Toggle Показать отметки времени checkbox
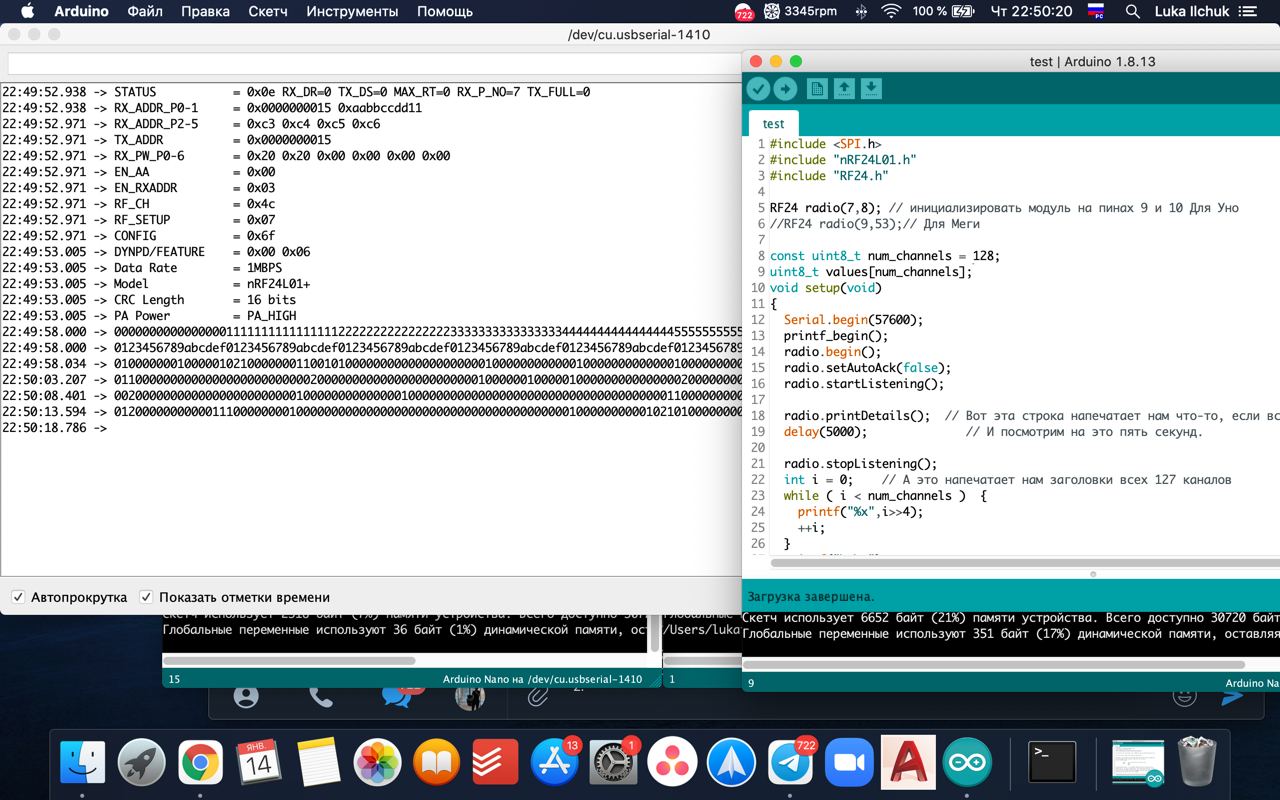Screen dimensions: 1280x800 point(146,597)
